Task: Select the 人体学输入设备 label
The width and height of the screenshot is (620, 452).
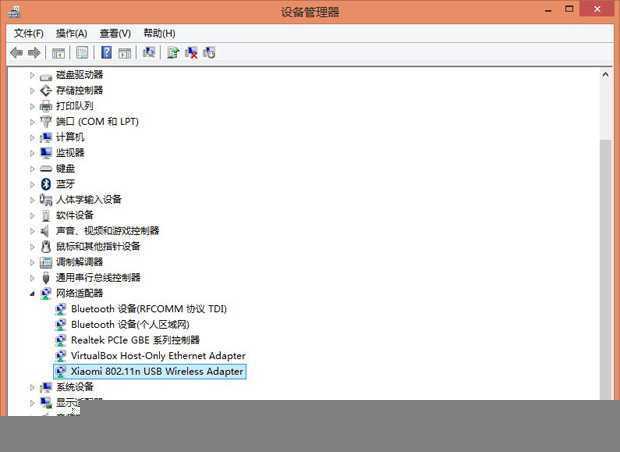Action: 89,199
